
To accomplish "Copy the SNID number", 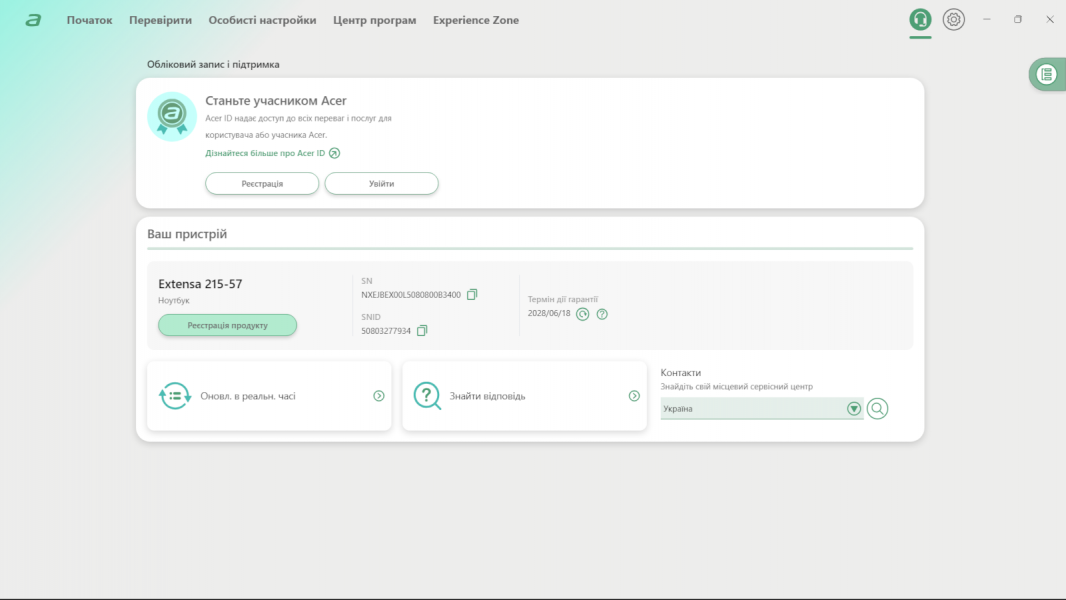I will [422, 330].
